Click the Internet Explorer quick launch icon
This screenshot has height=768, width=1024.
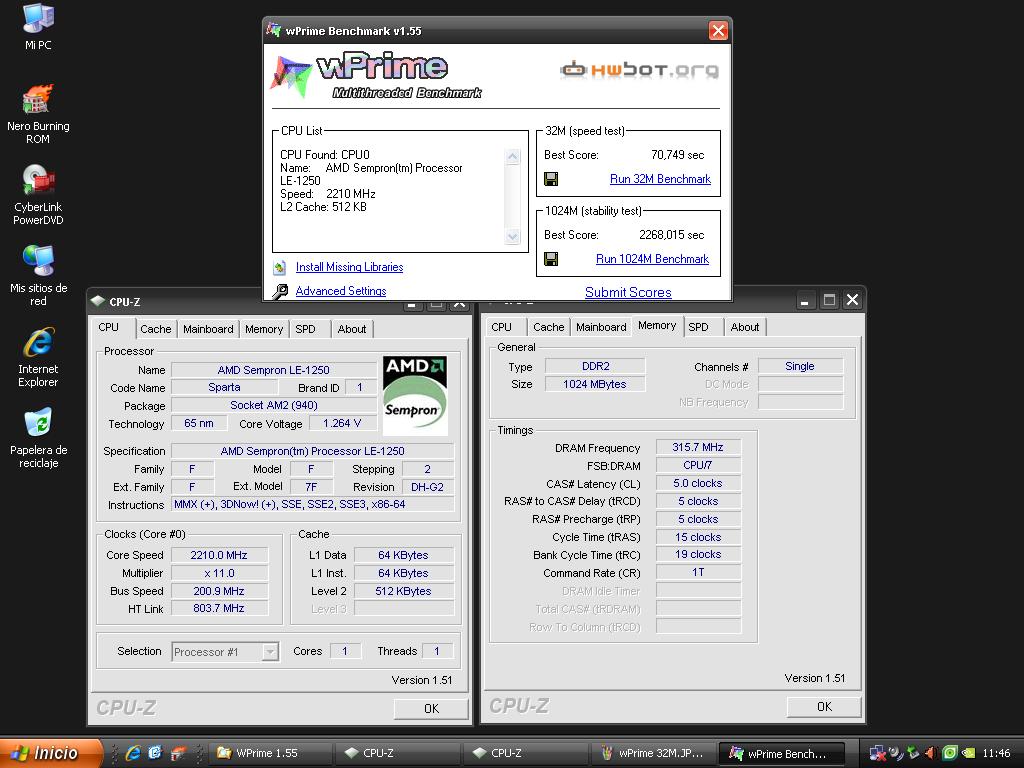[x=133, y=753]
